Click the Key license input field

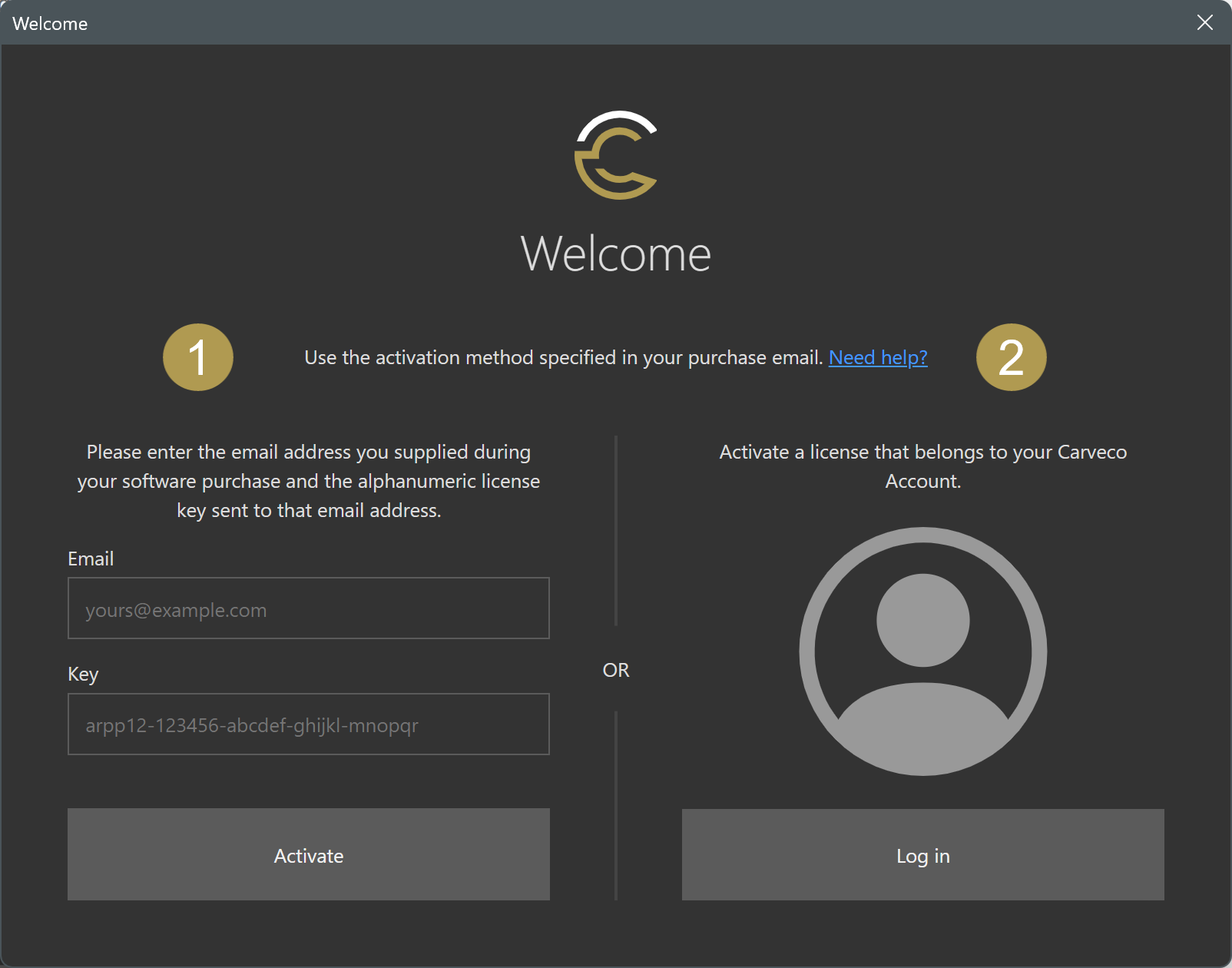309,724
